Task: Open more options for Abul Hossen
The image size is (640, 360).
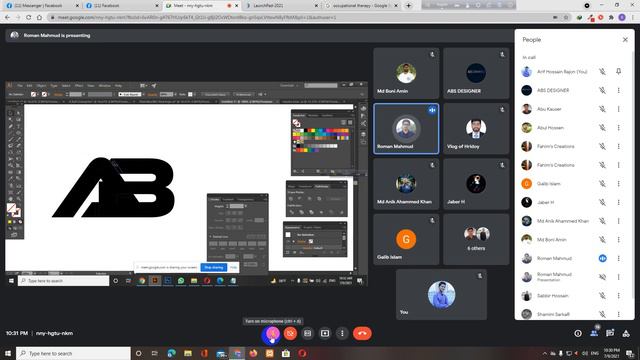Action: pos(619,128)
